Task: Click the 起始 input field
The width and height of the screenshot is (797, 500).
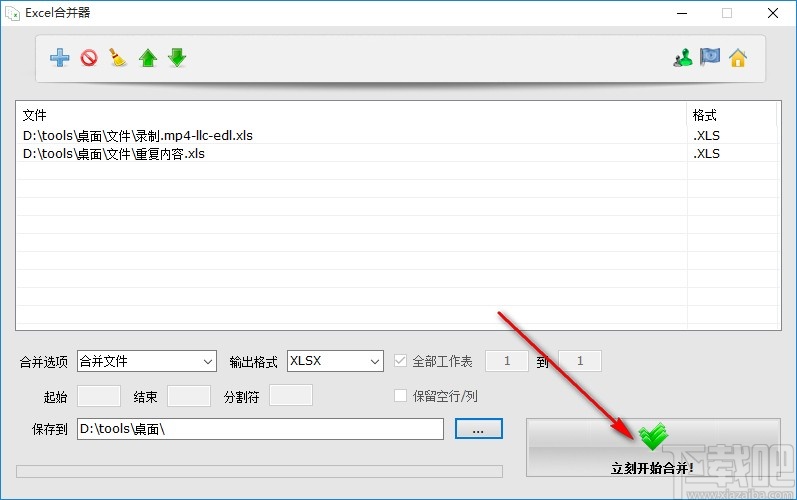Action: pos(99,396)
